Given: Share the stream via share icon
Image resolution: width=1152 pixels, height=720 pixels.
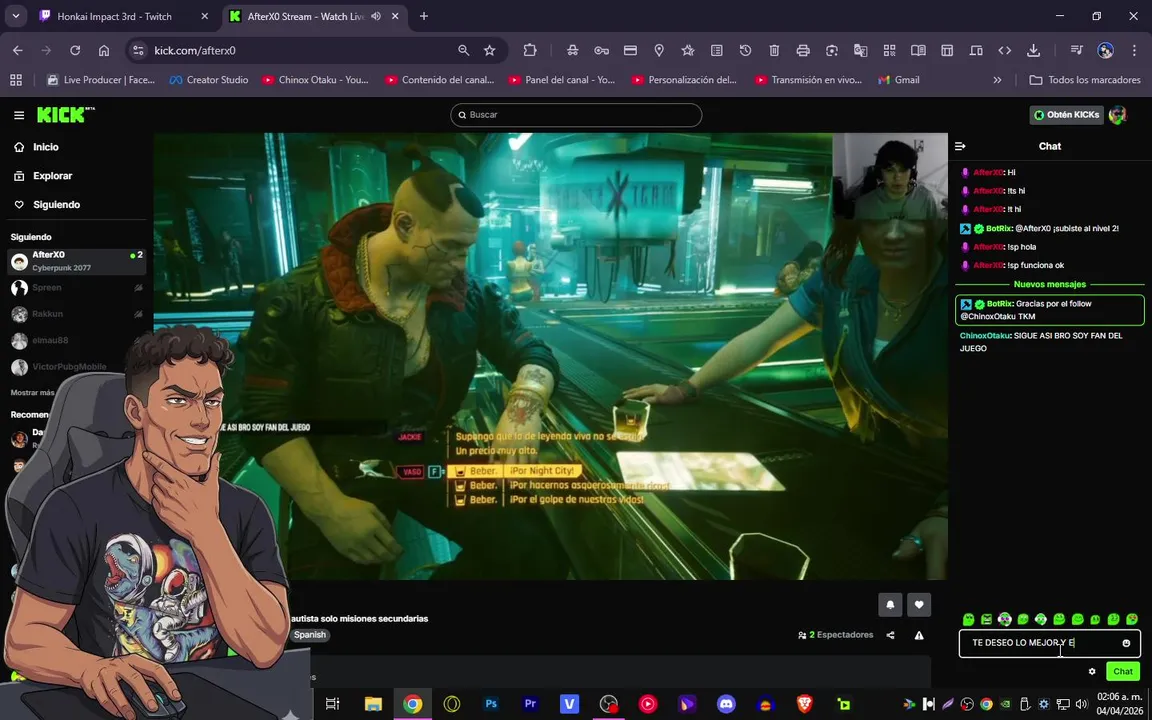Looking at the screenshot, I should [x=890, y=636].
